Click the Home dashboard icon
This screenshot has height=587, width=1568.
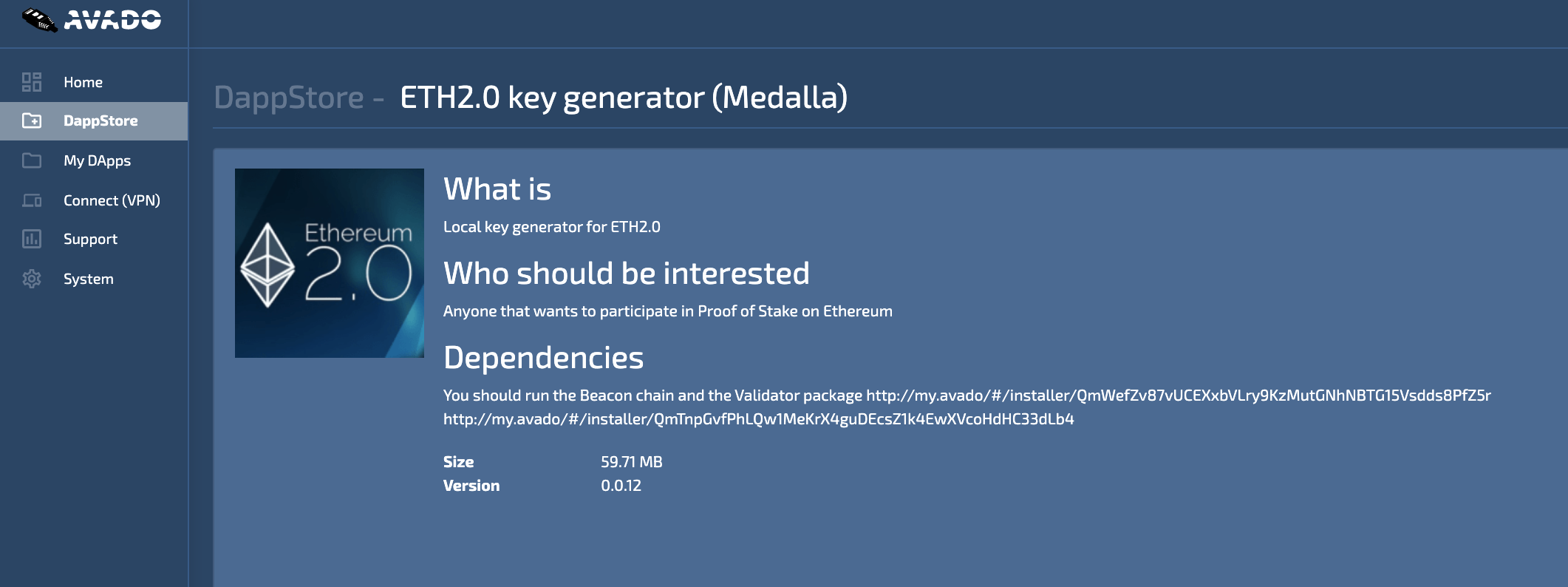click(32, 82)
